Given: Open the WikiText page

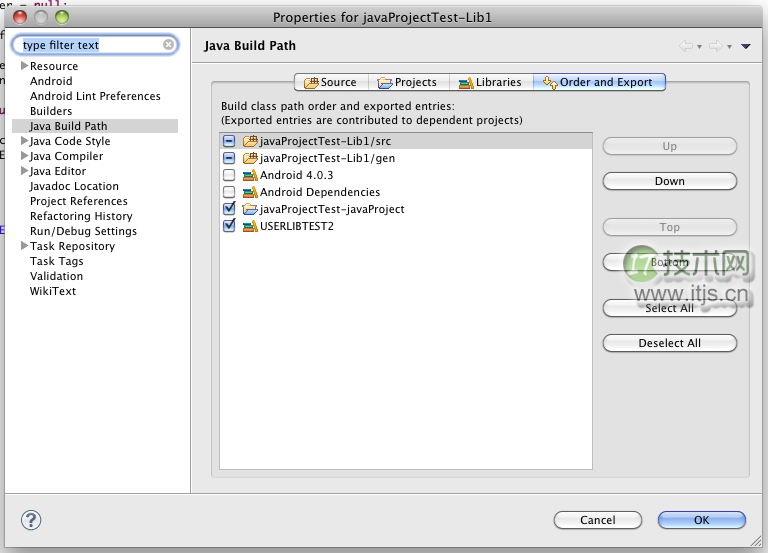Looking at the screenshot, I should coord(53,291).
